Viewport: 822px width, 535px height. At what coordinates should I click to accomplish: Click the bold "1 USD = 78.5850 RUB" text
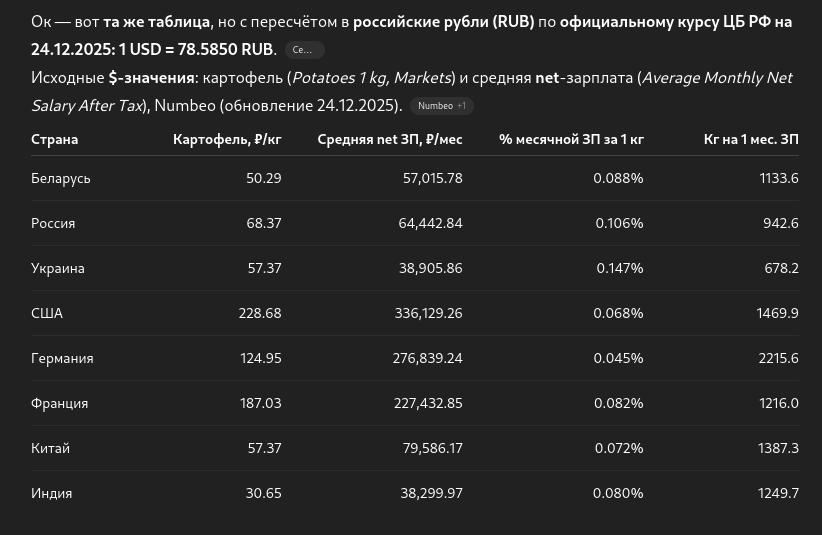pos(196,49)
